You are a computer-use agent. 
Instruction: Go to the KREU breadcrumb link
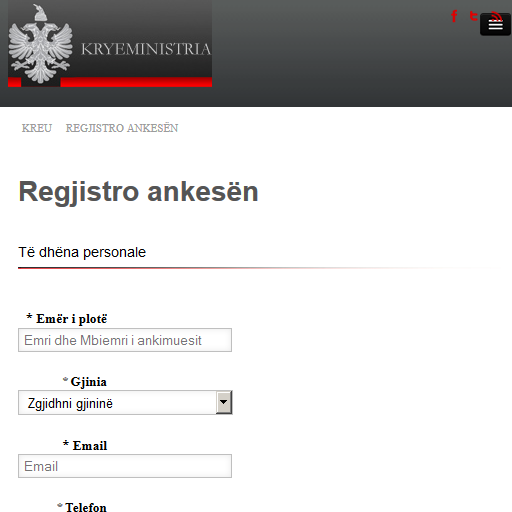point(37,128)
